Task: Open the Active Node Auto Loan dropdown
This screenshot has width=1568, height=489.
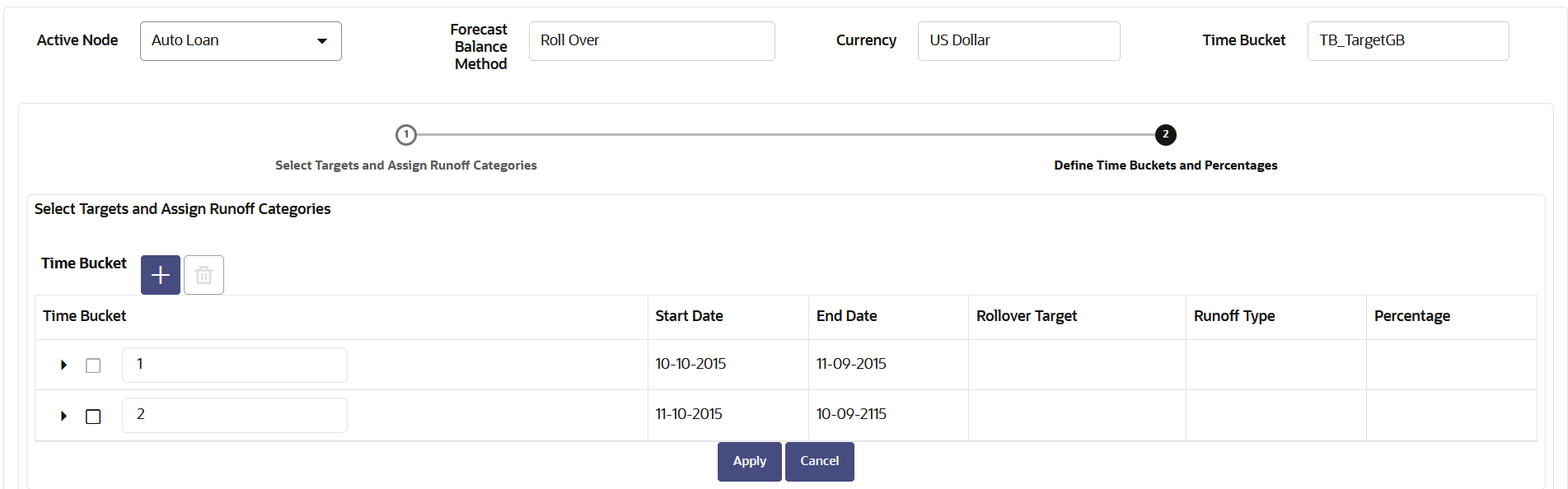Action: (241, 41)
